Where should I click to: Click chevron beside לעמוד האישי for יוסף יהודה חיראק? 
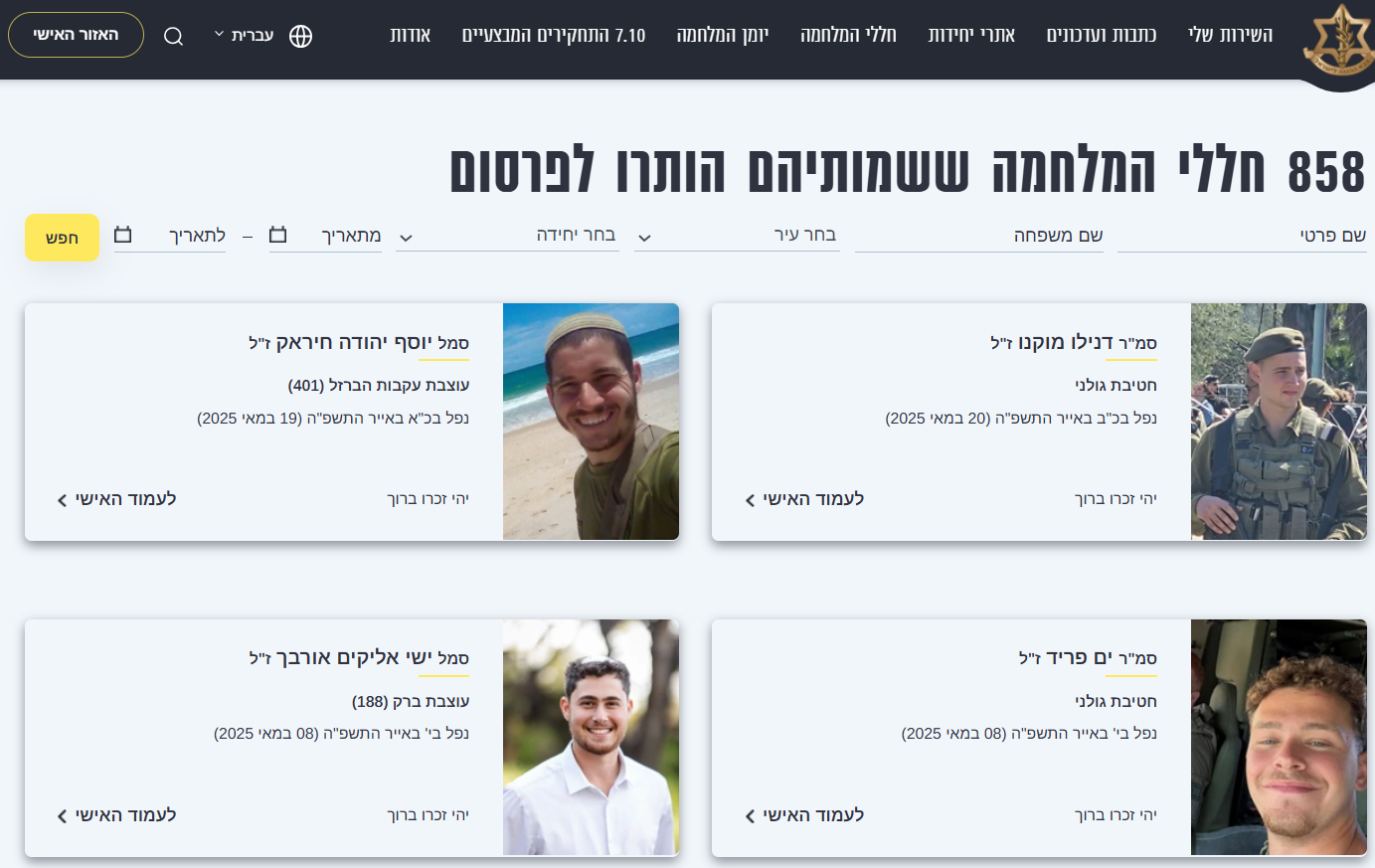(x=62, y=500)
